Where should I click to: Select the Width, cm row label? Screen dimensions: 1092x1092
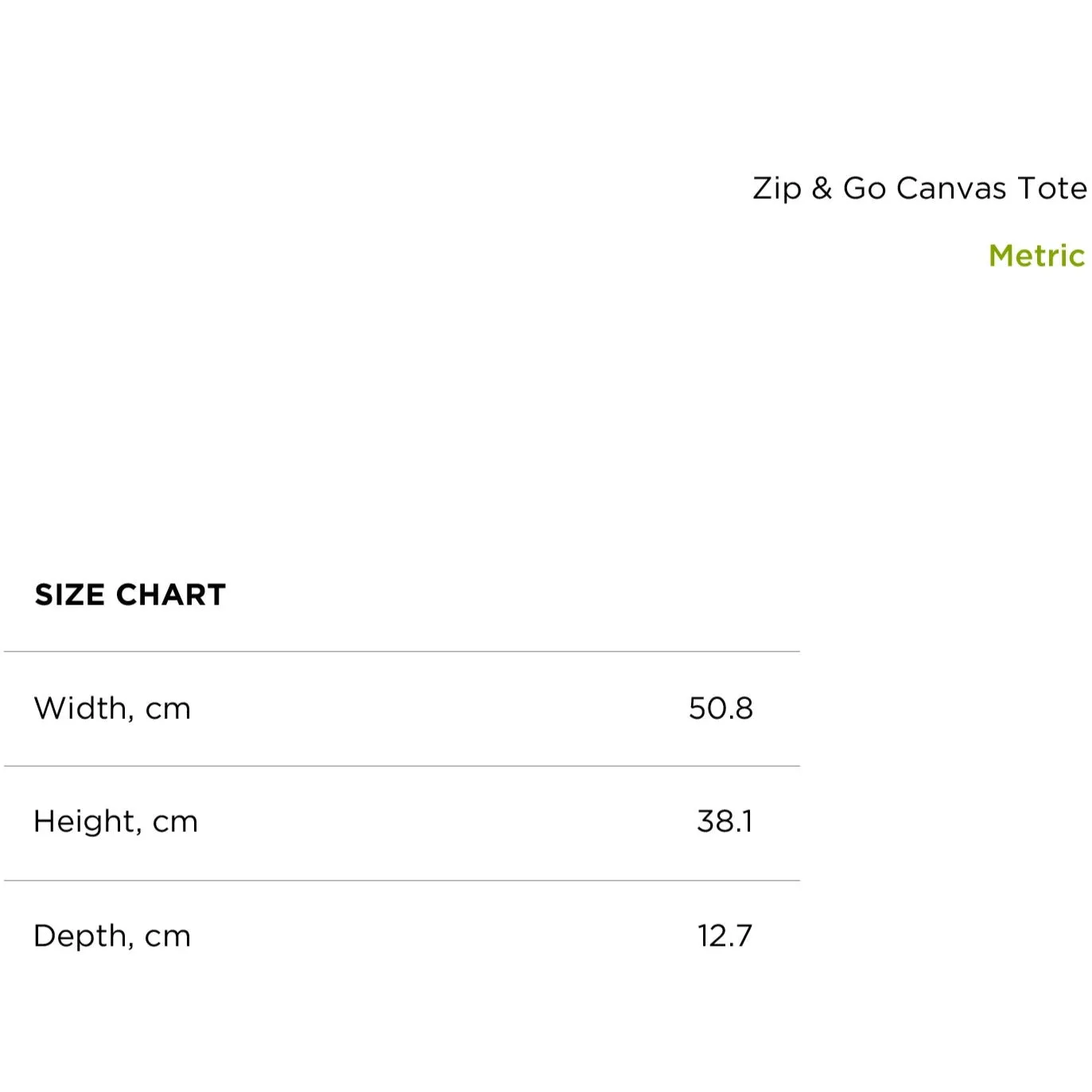(112, 708)
